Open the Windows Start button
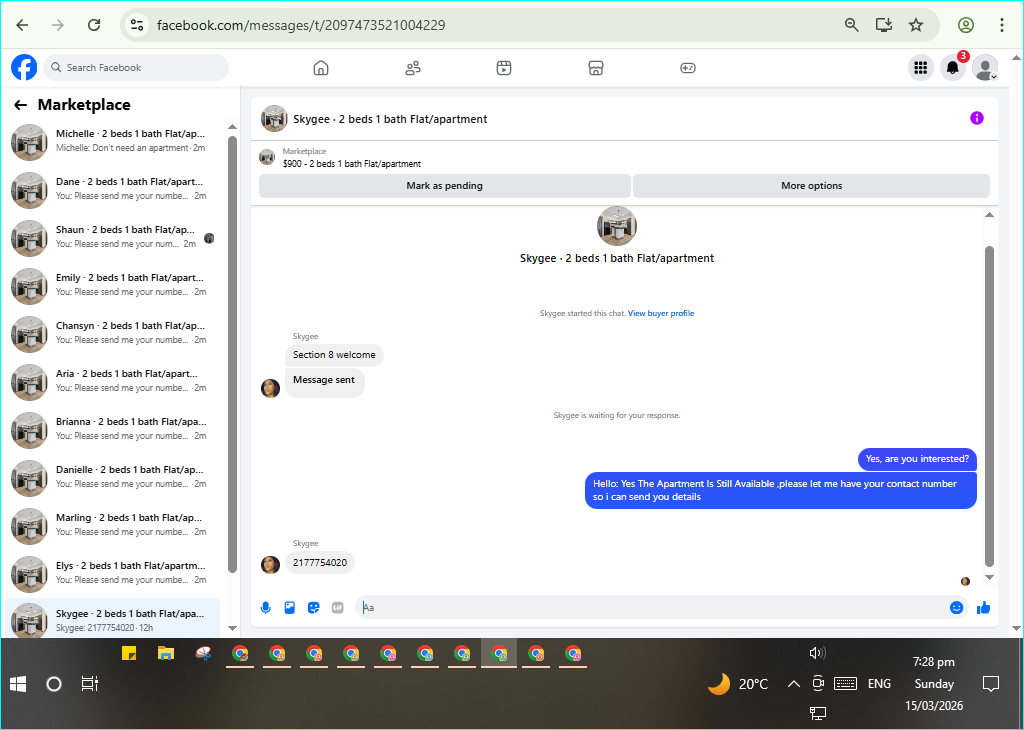 [18, 684]
